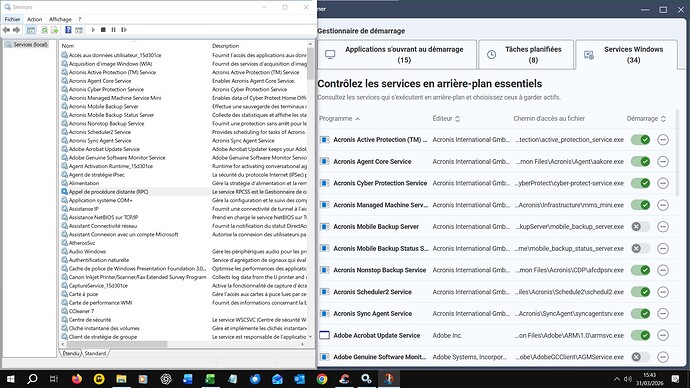This screenshot has height=388, width=690.
Task: Refresh the Services list via toolbar icon
Action: tap(44, 30)
